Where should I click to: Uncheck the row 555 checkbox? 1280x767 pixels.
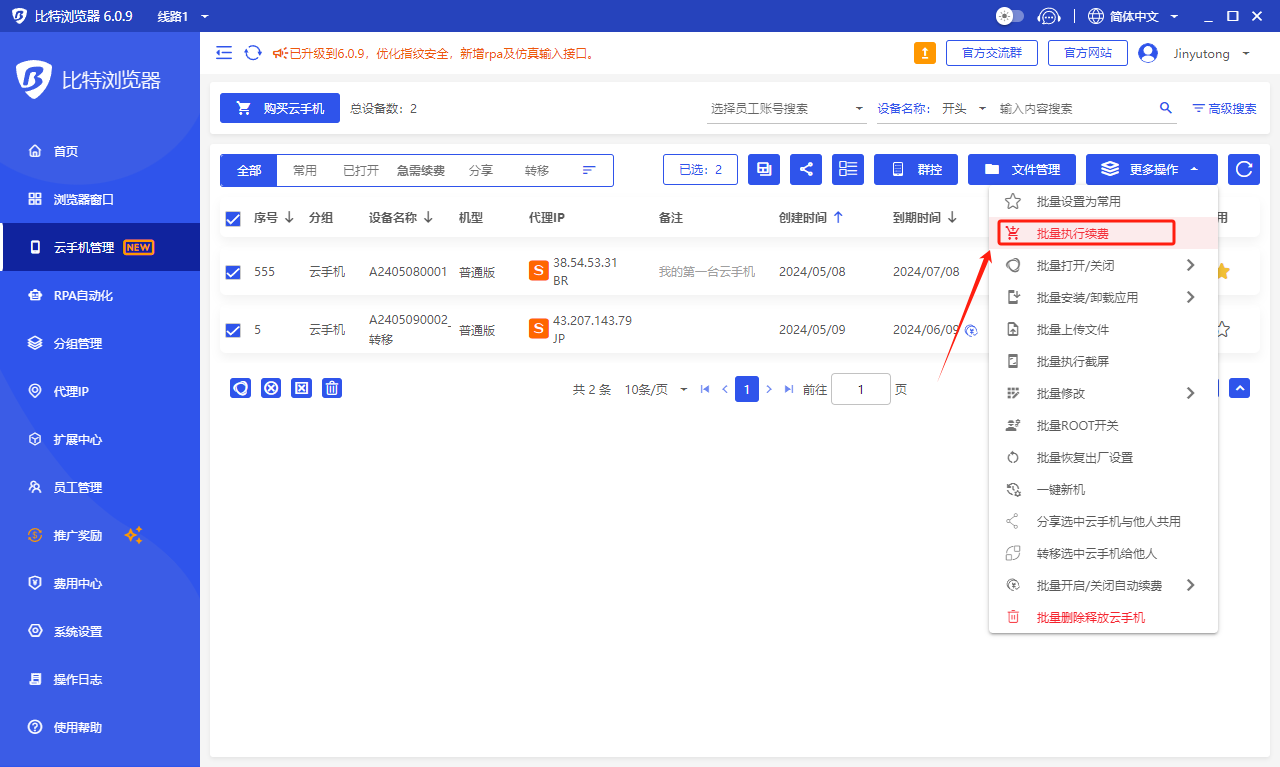pos(233,272)
